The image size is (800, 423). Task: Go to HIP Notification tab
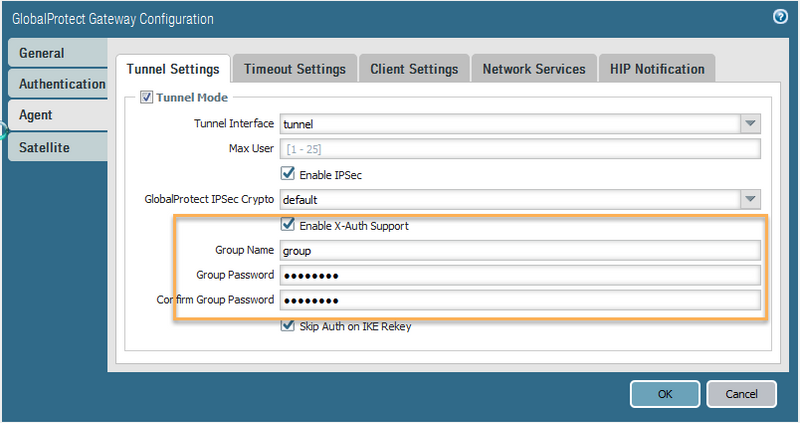tap(656, 69)
